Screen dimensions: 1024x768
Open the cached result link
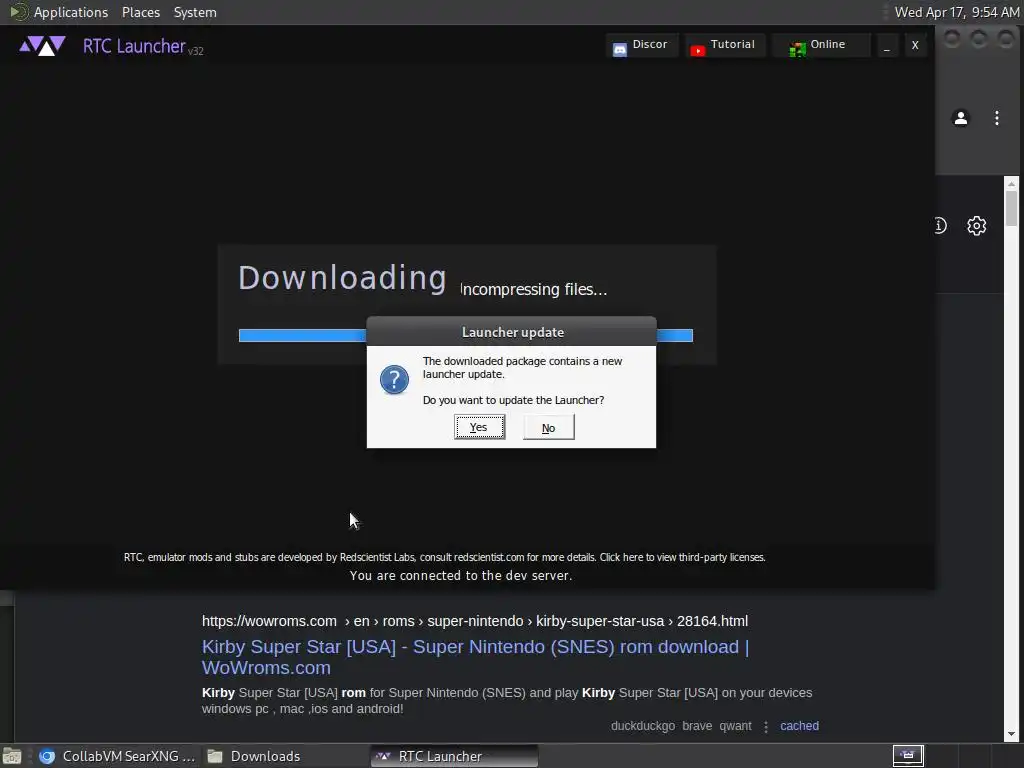click(799, 726)
